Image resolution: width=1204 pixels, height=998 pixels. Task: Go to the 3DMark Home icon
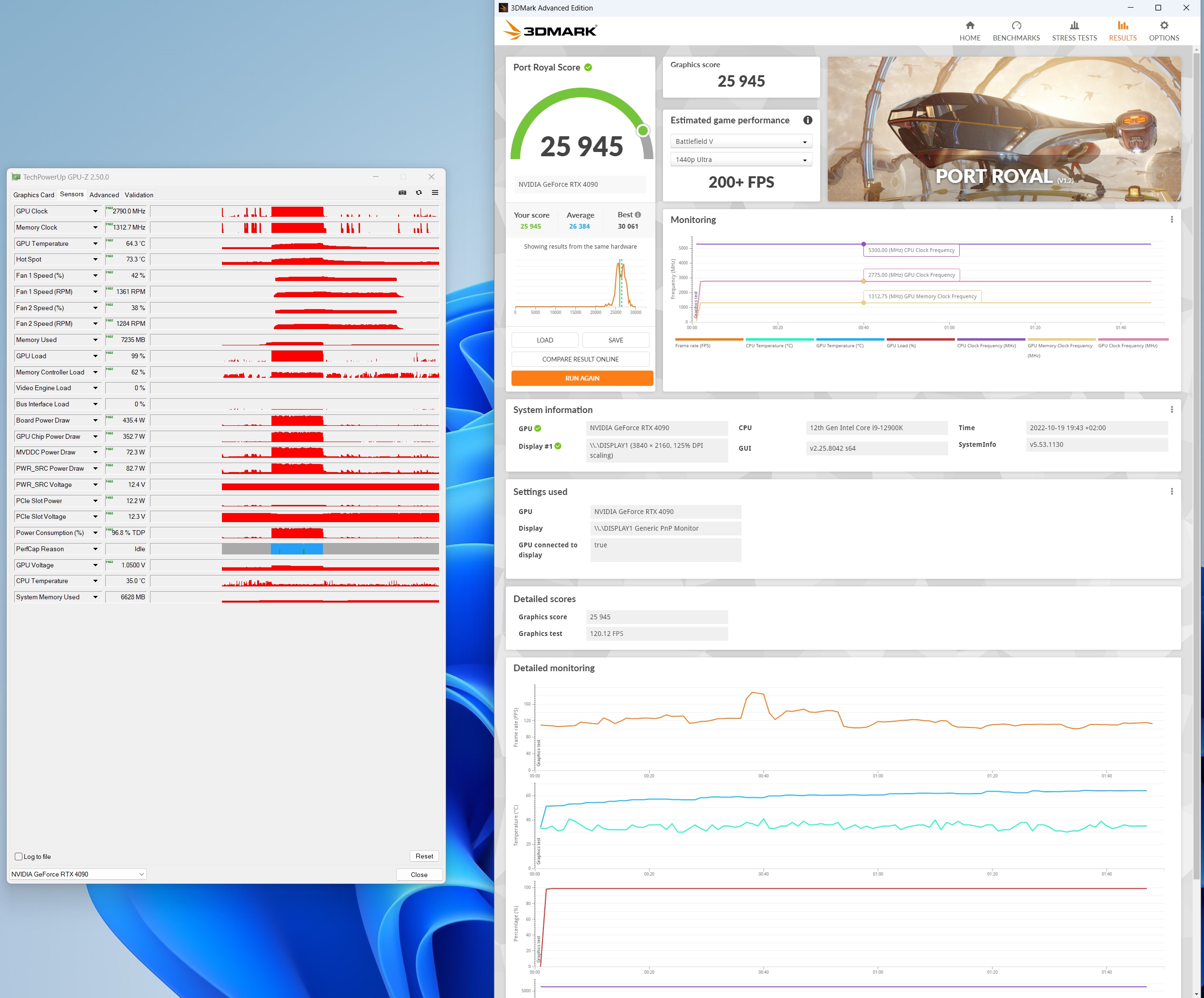click(x=970, y=26)
